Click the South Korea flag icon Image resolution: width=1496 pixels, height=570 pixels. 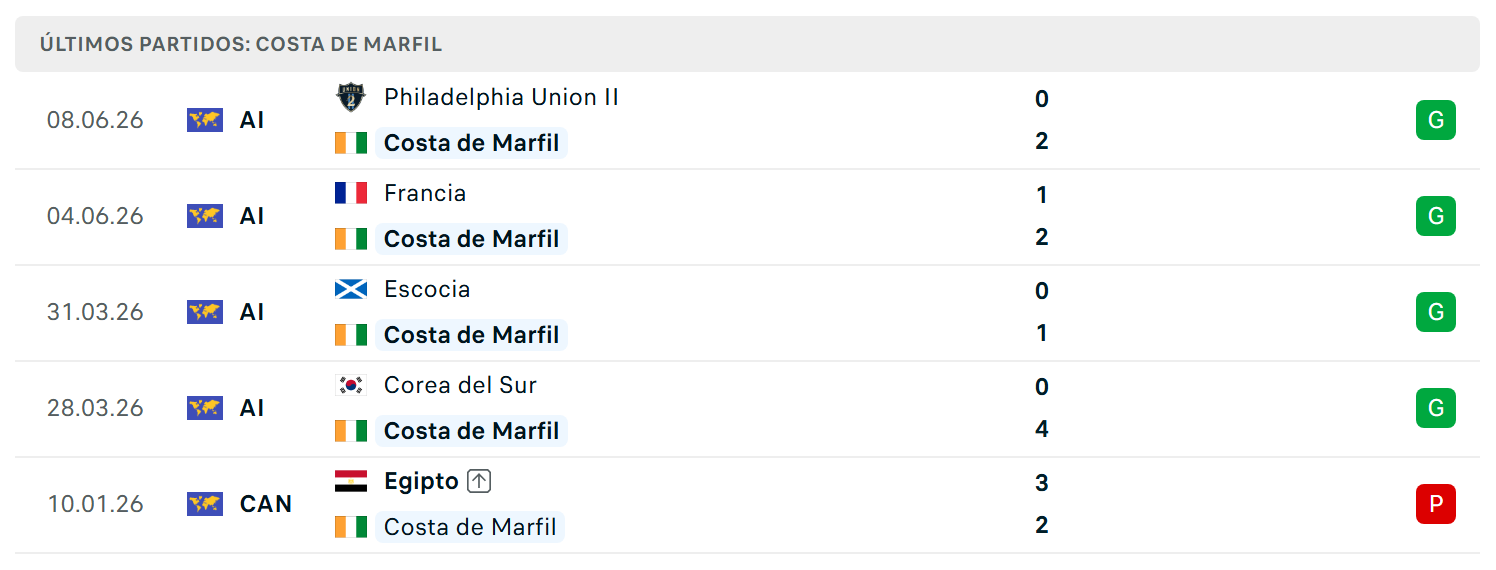coord(351,385)
